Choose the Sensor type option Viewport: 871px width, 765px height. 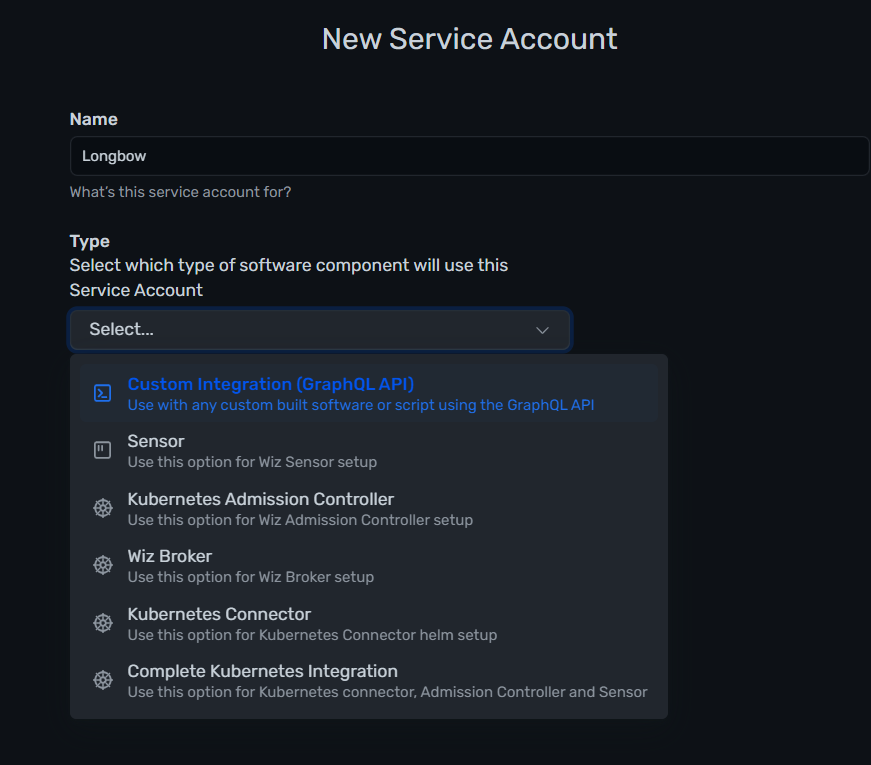(369, 451)
